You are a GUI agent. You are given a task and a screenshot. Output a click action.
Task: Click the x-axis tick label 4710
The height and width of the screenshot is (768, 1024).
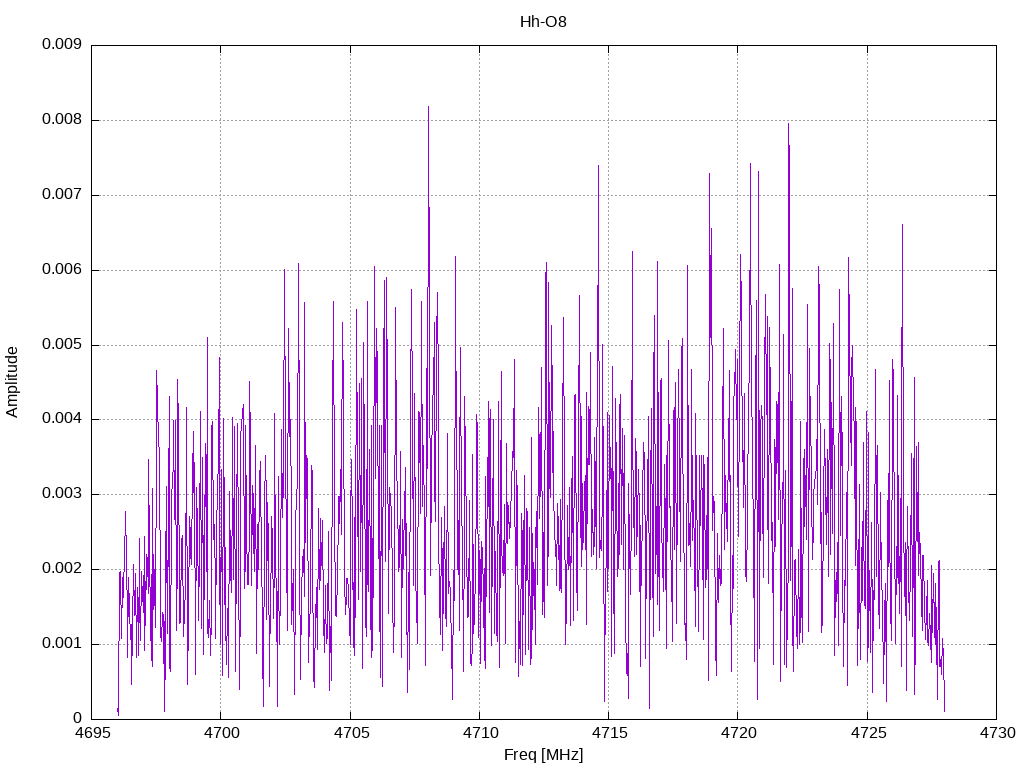[x=480, y=733]
